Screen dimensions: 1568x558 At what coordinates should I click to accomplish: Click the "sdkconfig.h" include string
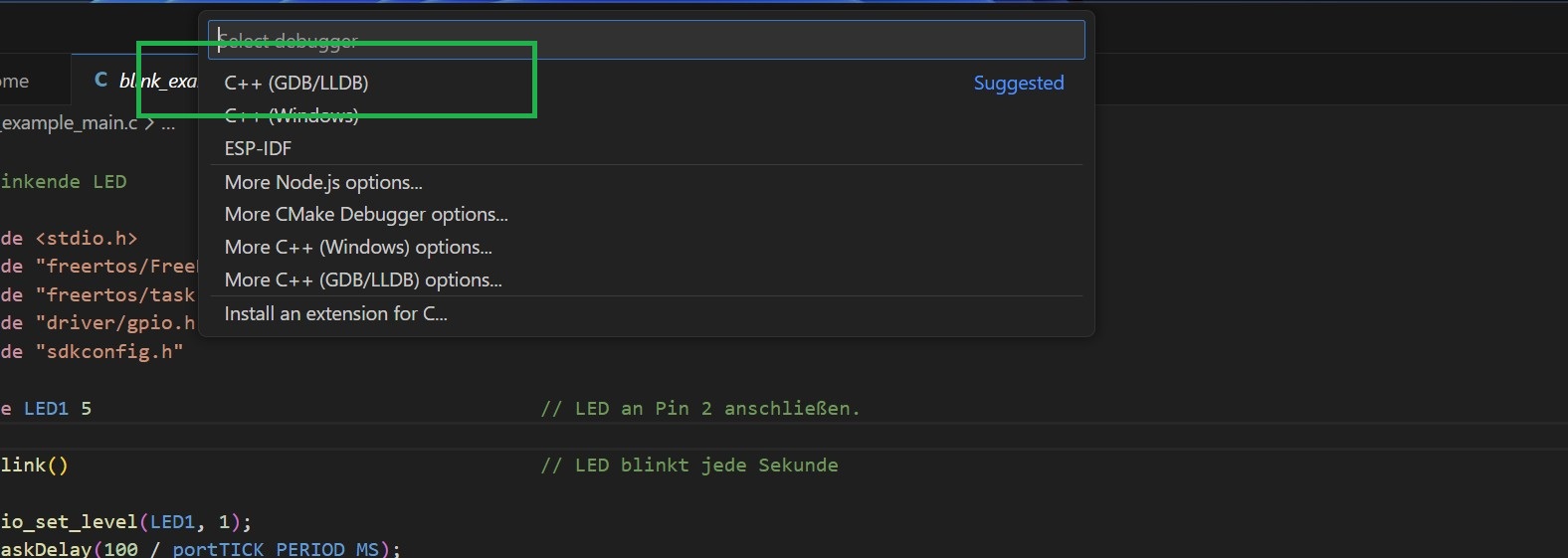pos(114,351)
